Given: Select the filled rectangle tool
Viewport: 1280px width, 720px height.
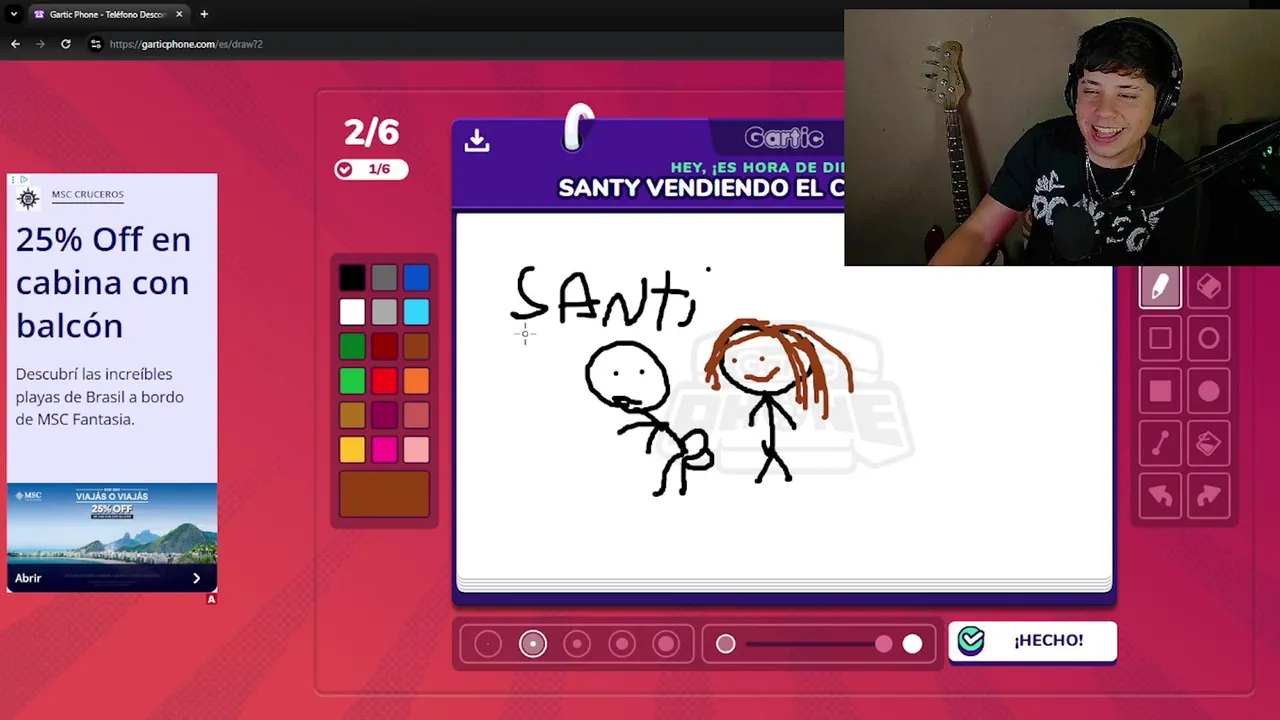Looking at the screenshot, I should click(x=1160, y=392).
